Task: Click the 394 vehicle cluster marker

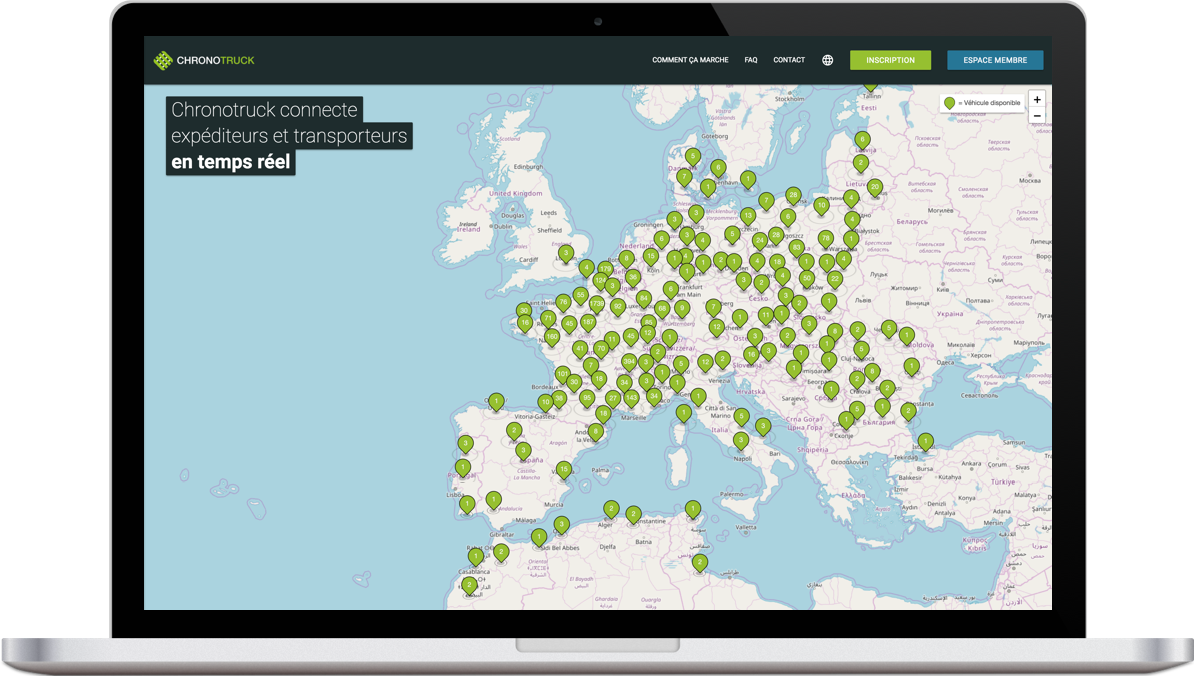Action: point(629,361)
